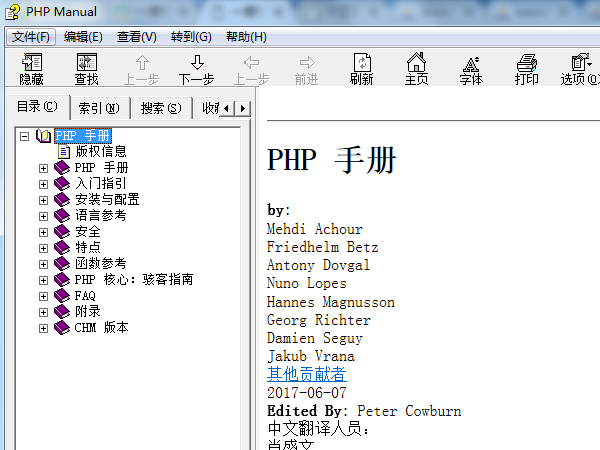
Task: Click the greyed 上一步 up-arrow icon
Action: click(x=142, y=62)
